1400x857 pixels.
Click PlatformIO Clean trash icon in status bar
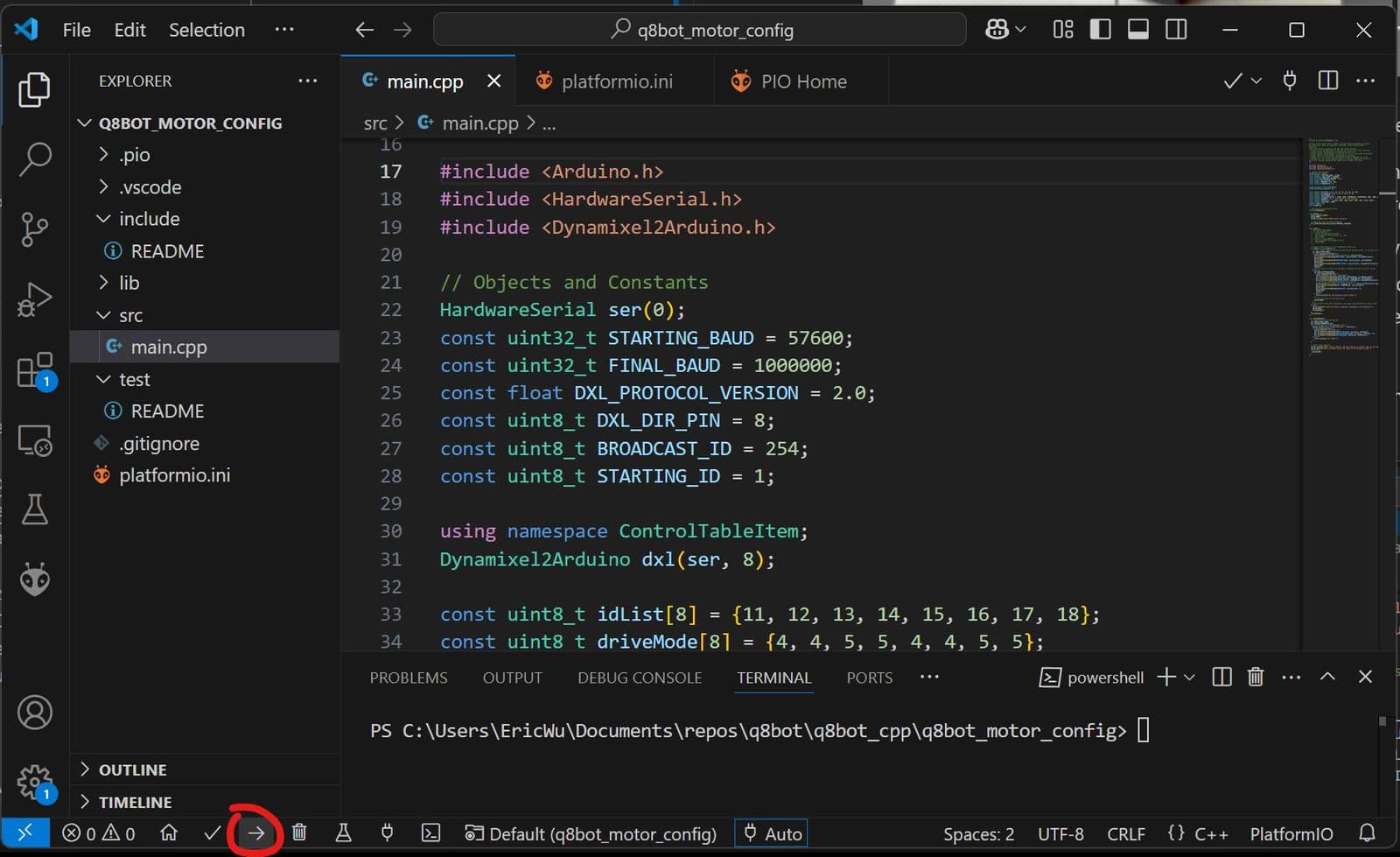point(299,832)
